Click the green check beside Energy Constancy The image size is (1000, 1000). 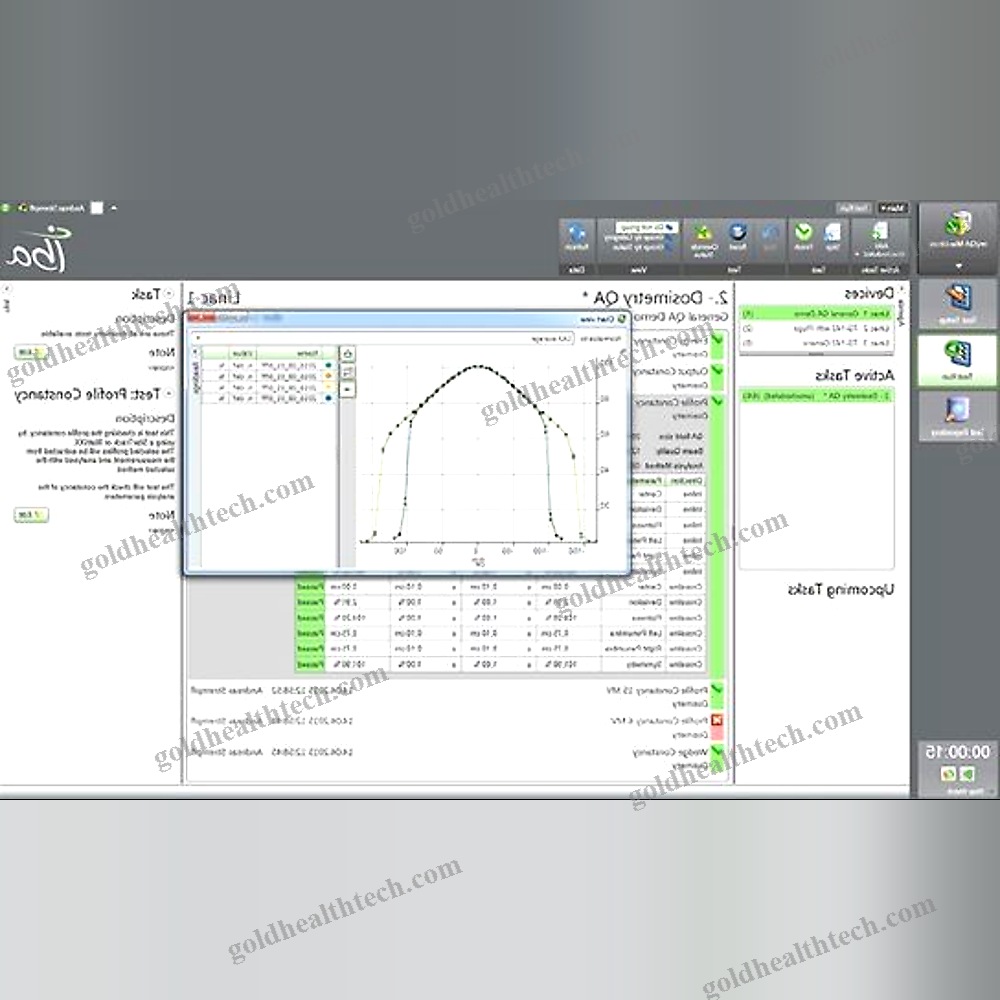click(717, 340)
